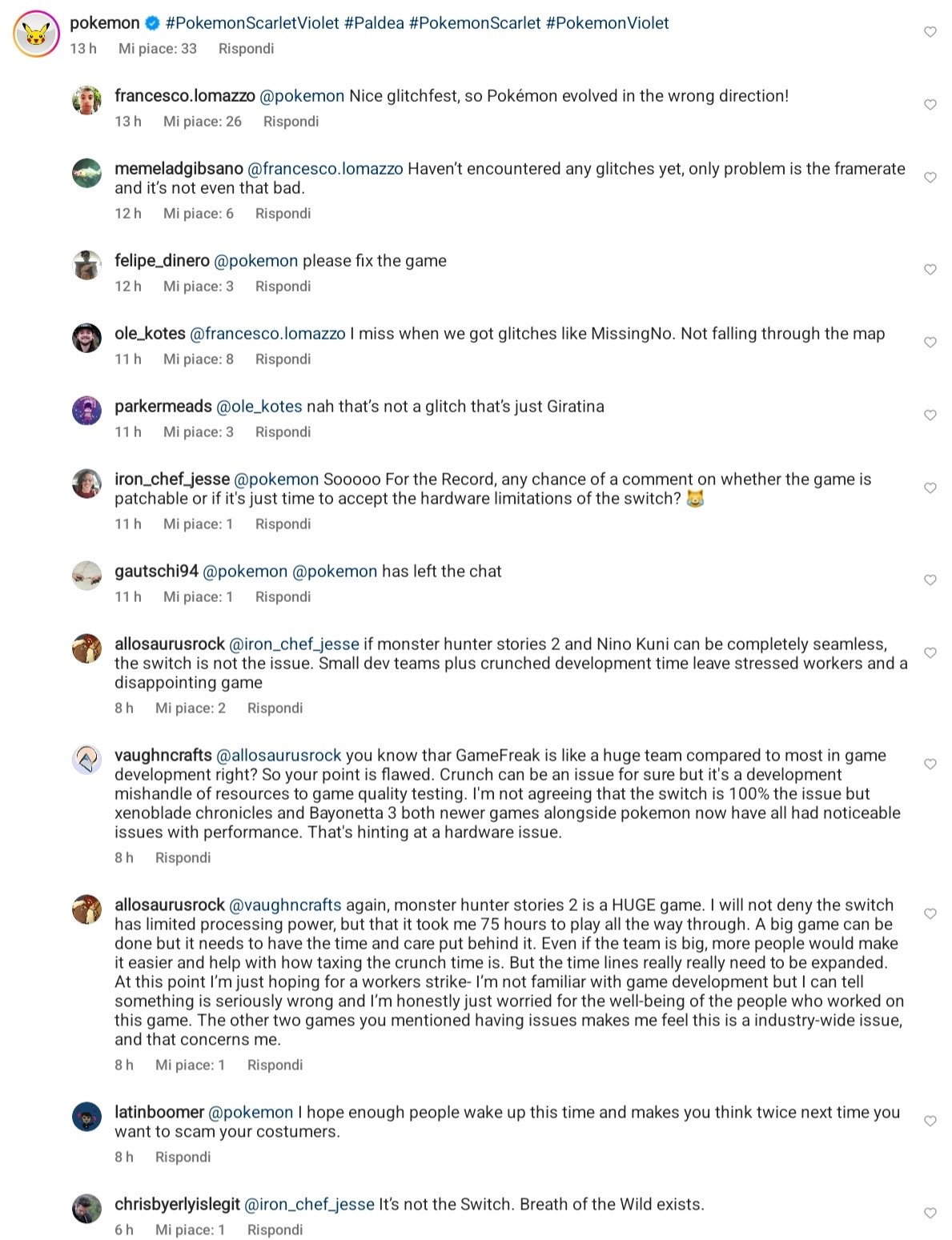This screenshot has width=952, height=1240.
Task: Open vaughncrafts username profile
Action: (163, 756)
